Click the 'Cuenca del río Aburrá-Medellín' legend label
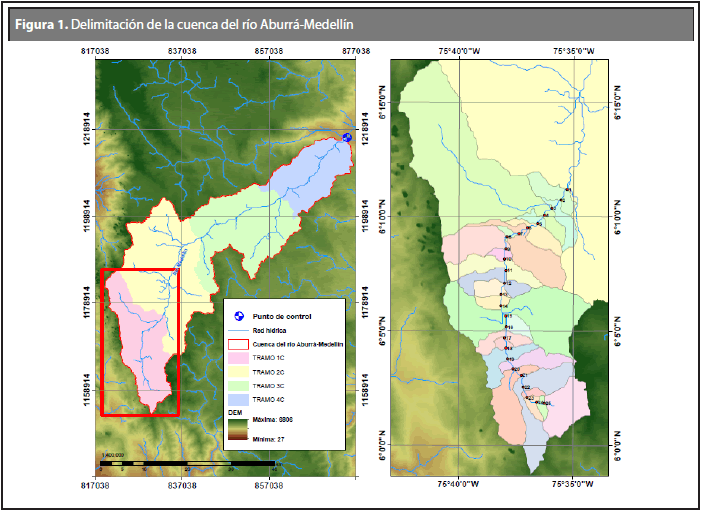The height and width of the screenshot is (512, 702). pyautogui.click(x=298, y=344)
